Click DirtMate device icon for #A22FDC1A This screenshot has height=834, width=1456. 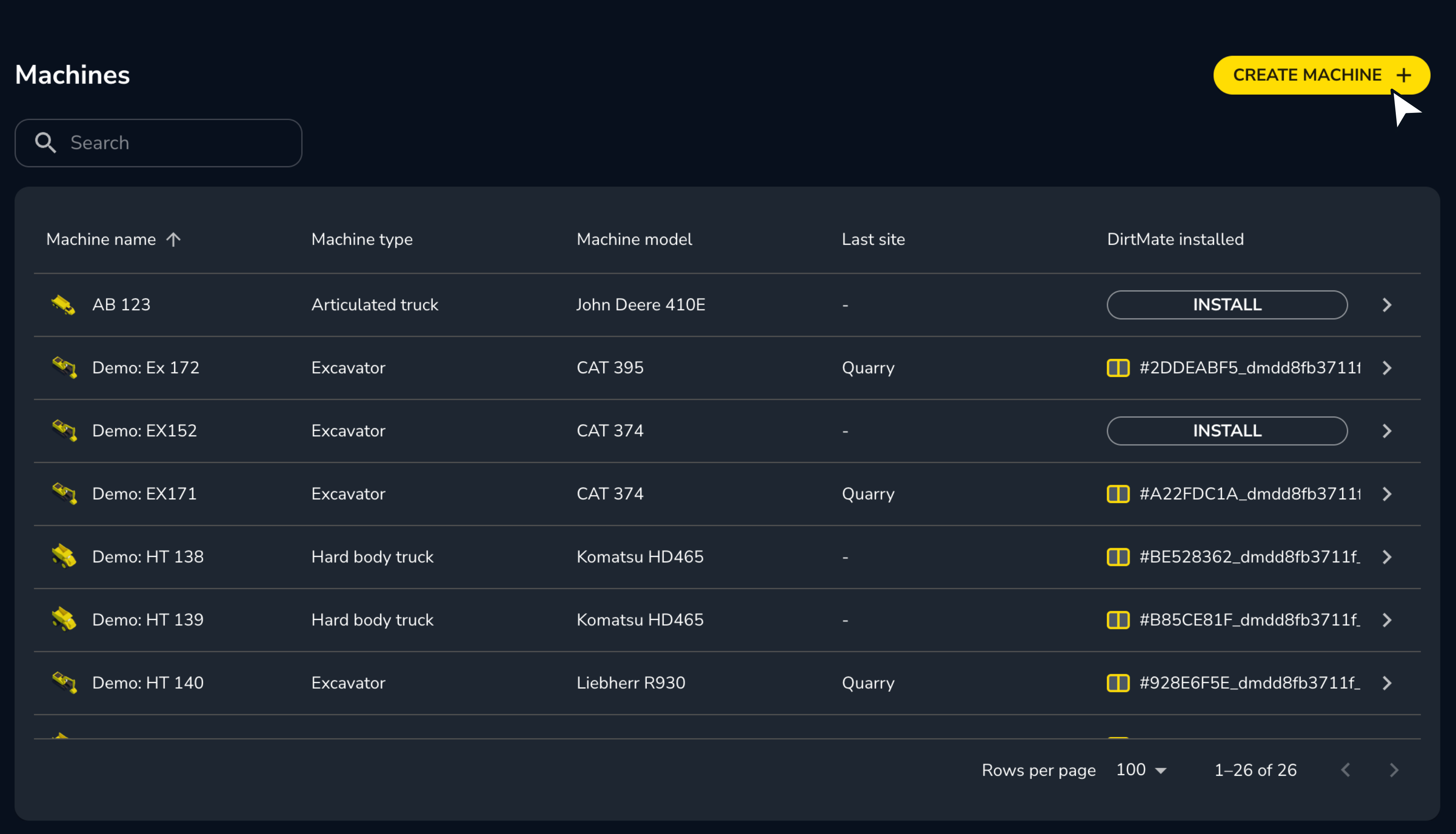click(1117, 494)
